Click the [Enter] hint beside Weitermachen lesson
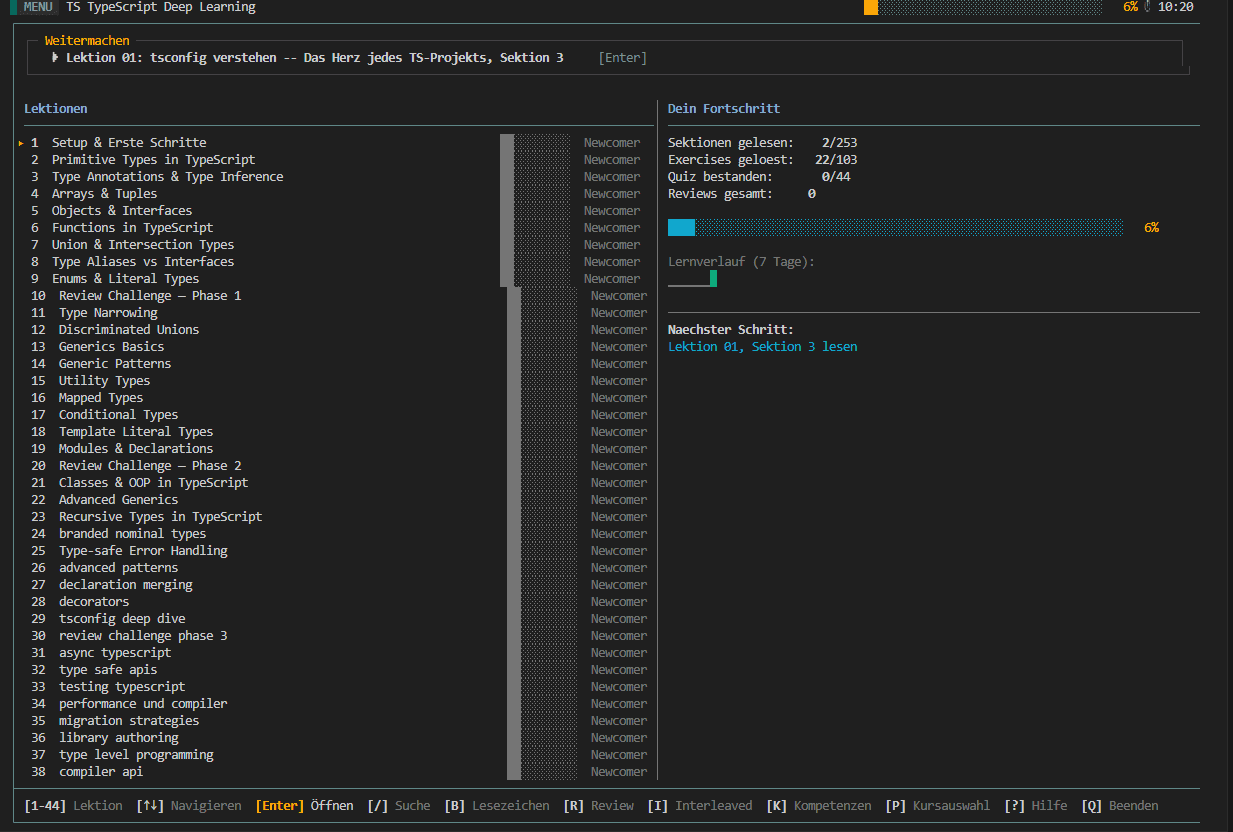The width and height of the screenshot is (1233, 832). click(x=622, y=58)
